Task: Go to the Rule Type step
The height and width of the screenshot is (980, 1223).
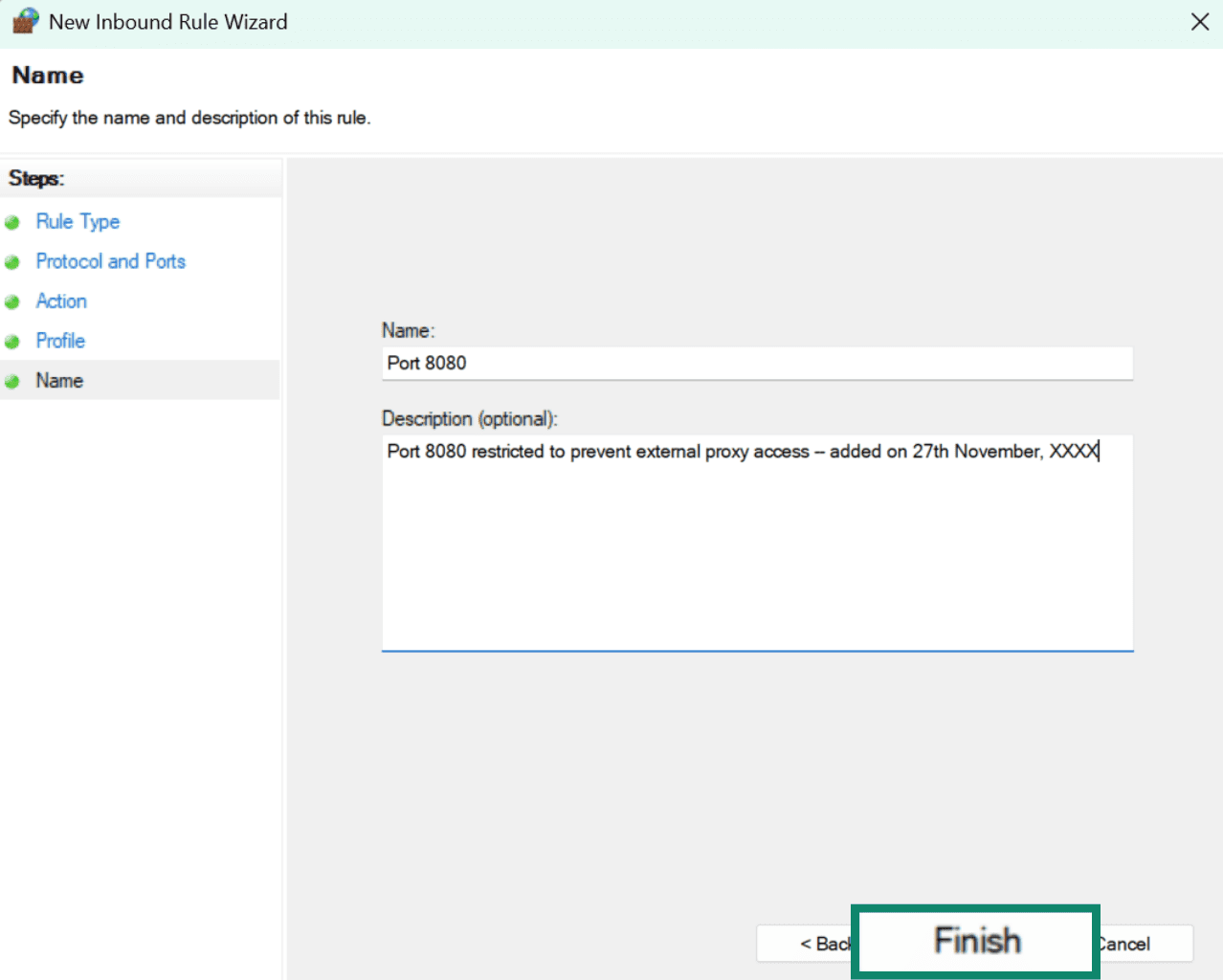Action: 78,222
